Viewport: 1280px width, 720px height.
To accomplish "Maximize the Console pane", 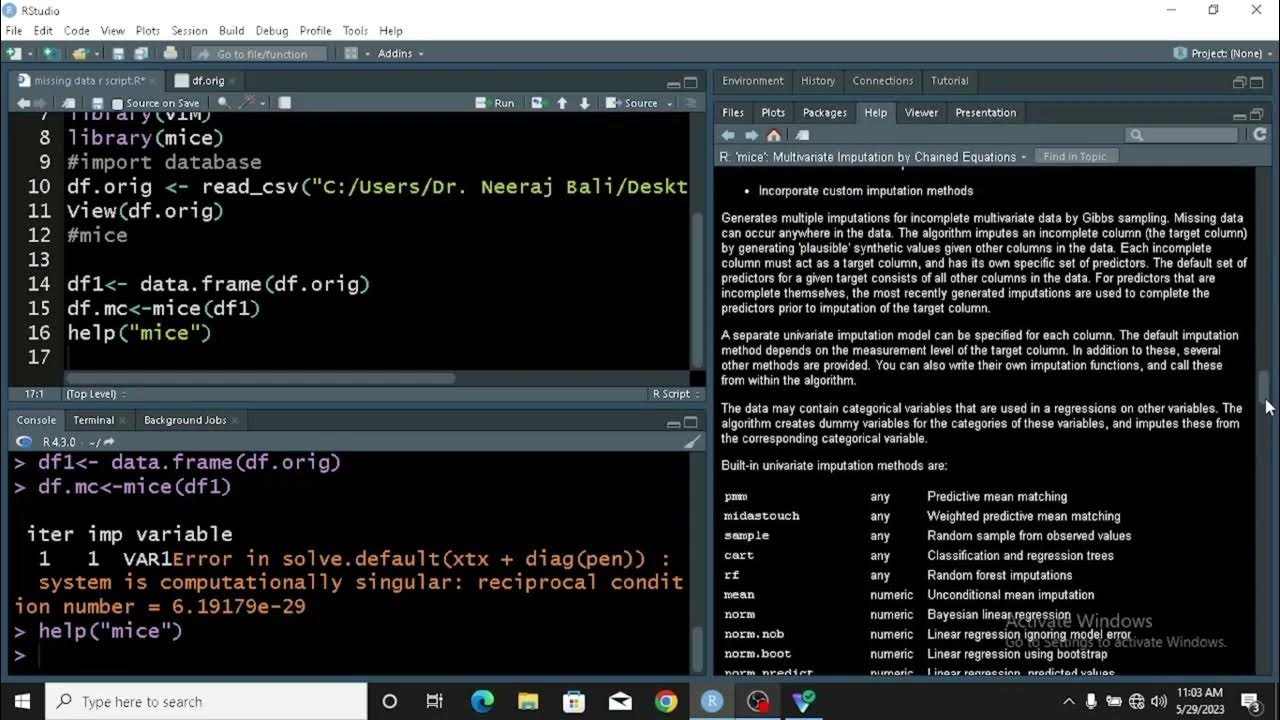I will tap(691, 422).
